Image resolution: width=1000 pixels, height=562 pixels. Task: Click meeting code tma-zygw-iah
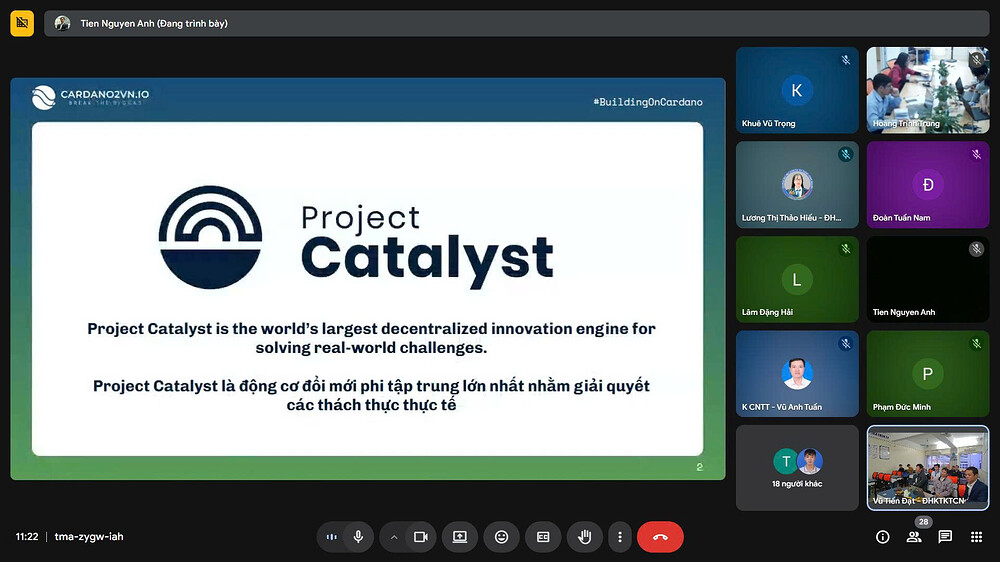[89, 537]
